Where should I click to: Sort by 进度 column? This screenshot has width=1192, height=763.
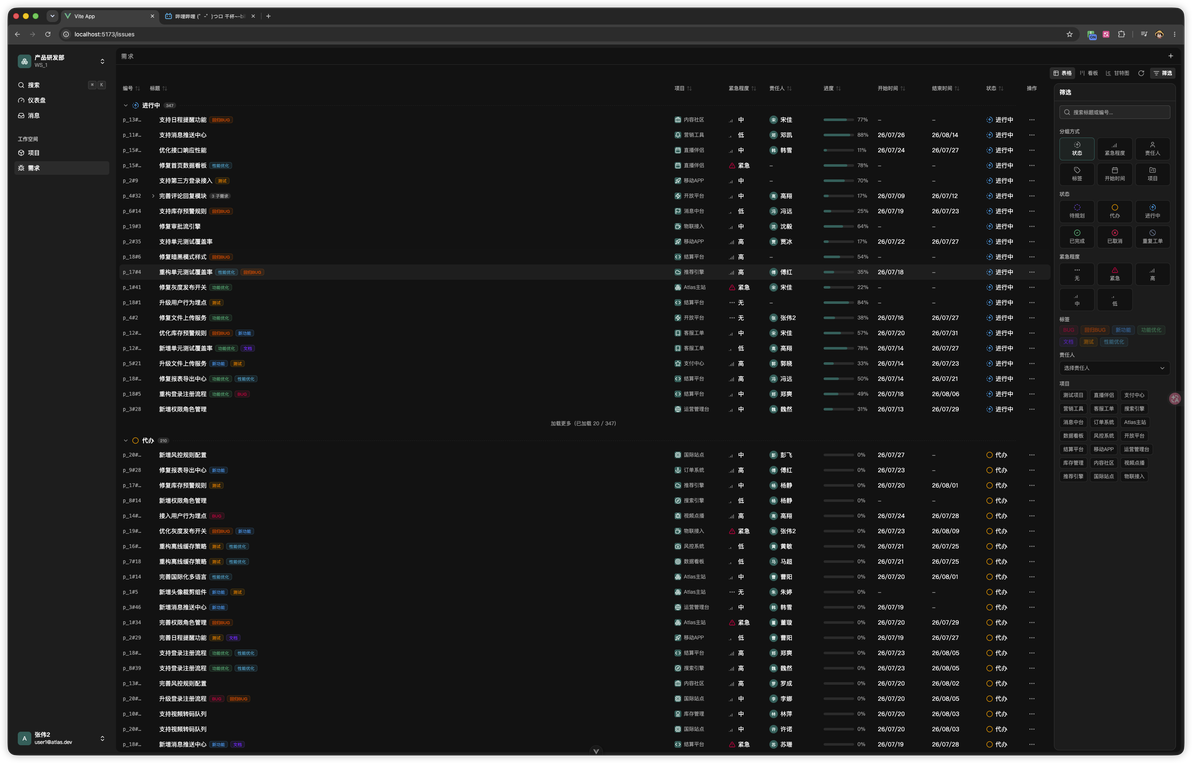click(x=832, y=89)
